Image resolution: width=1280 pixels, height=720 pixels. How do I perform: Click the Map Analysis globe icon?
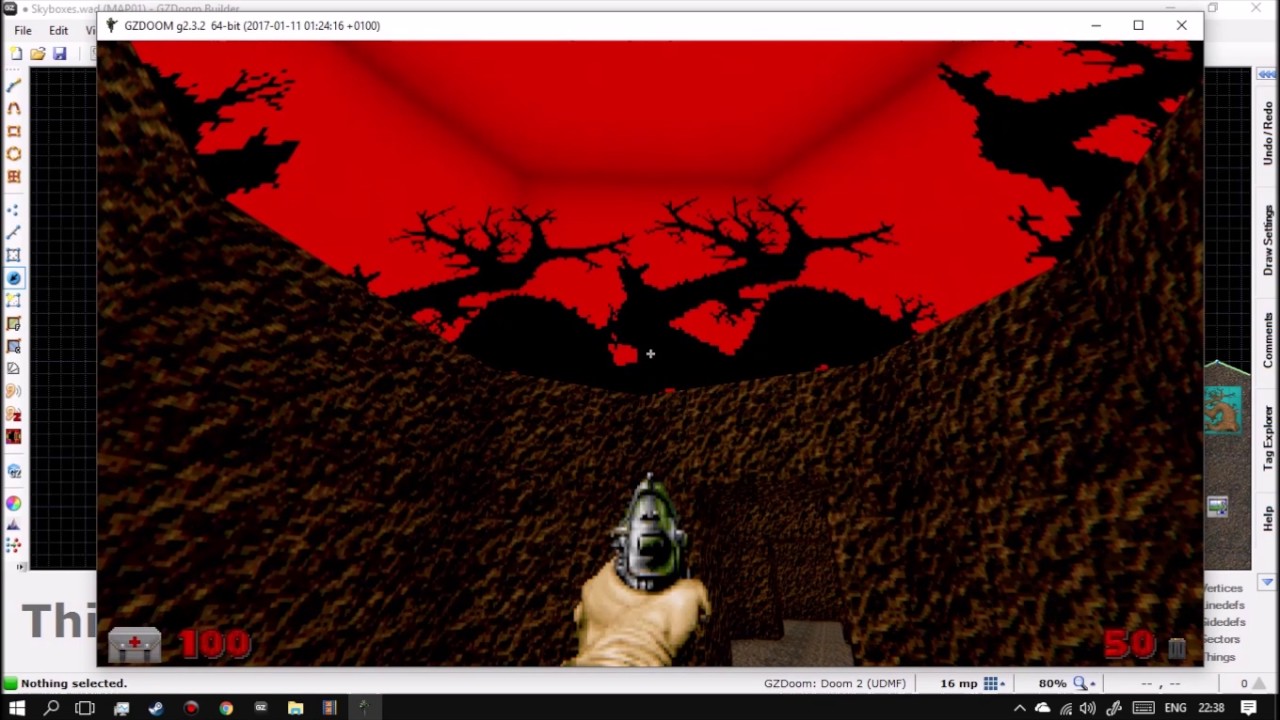(x=14, y=471)
